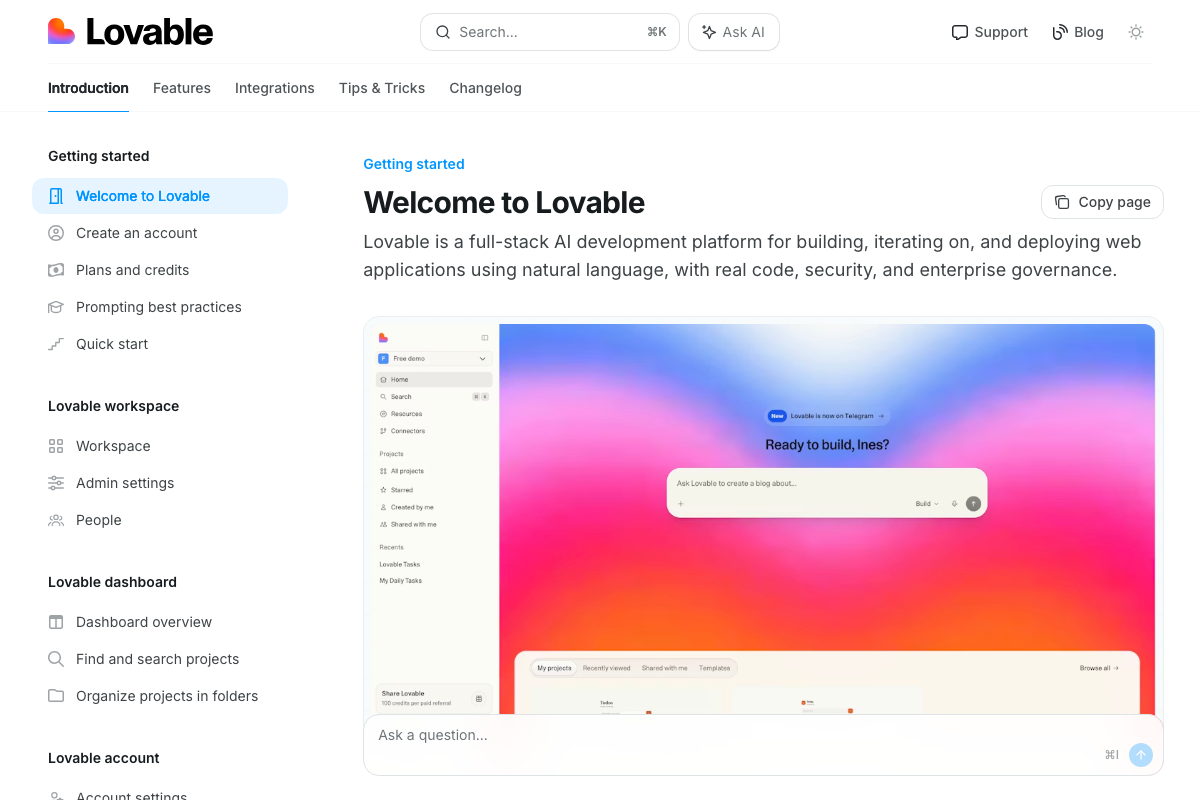Open Plans and credits page

pyautogui.click(x=160, y=270)
